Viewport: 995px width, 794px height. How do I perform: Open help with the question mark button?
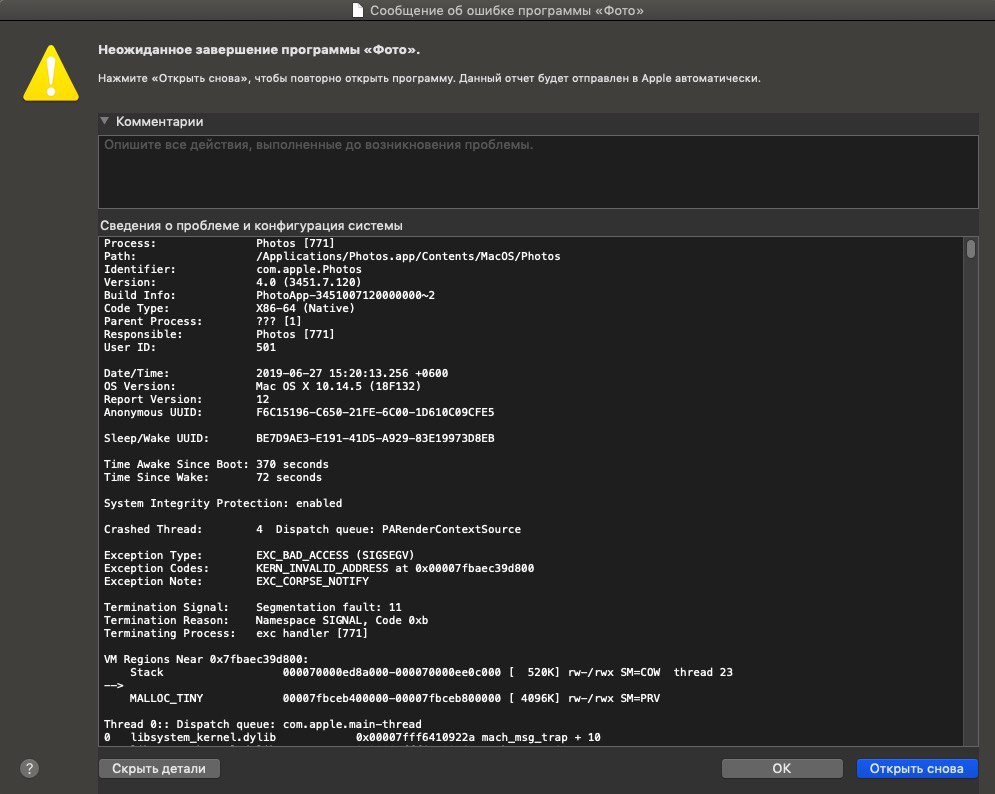pos(29,768)
